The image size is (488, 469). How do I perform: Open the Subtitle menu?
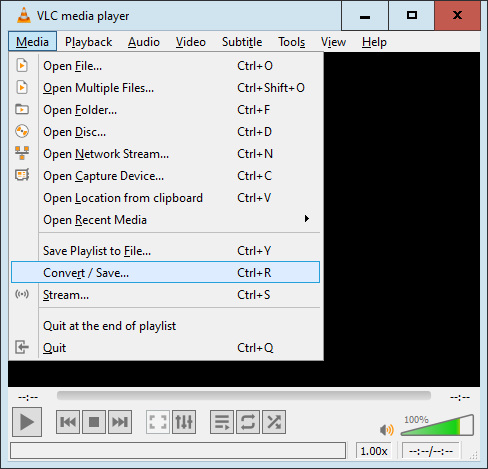[x=242, y=42]
